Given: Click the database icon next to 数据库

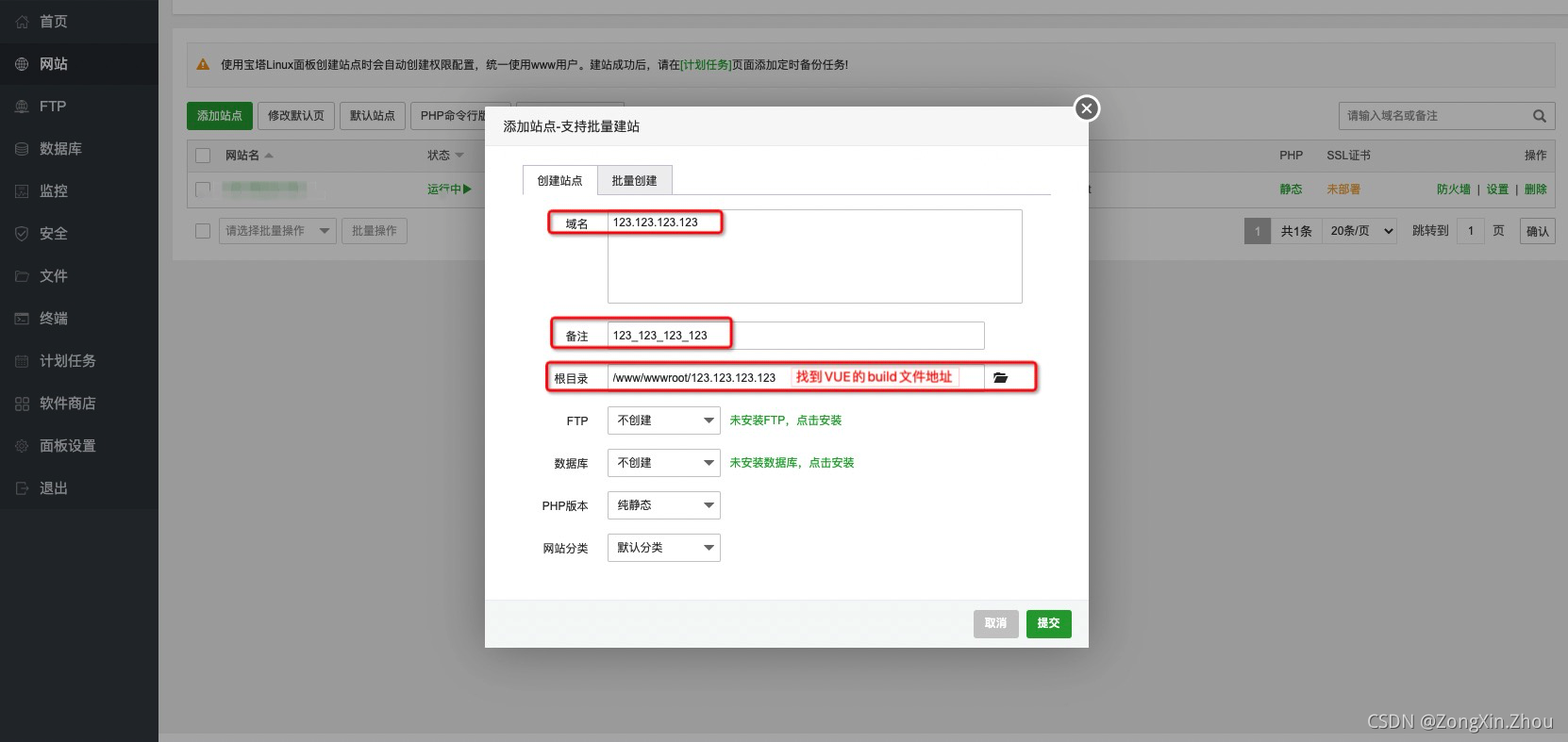Looking at the screenshot, I should coord(22,149).
